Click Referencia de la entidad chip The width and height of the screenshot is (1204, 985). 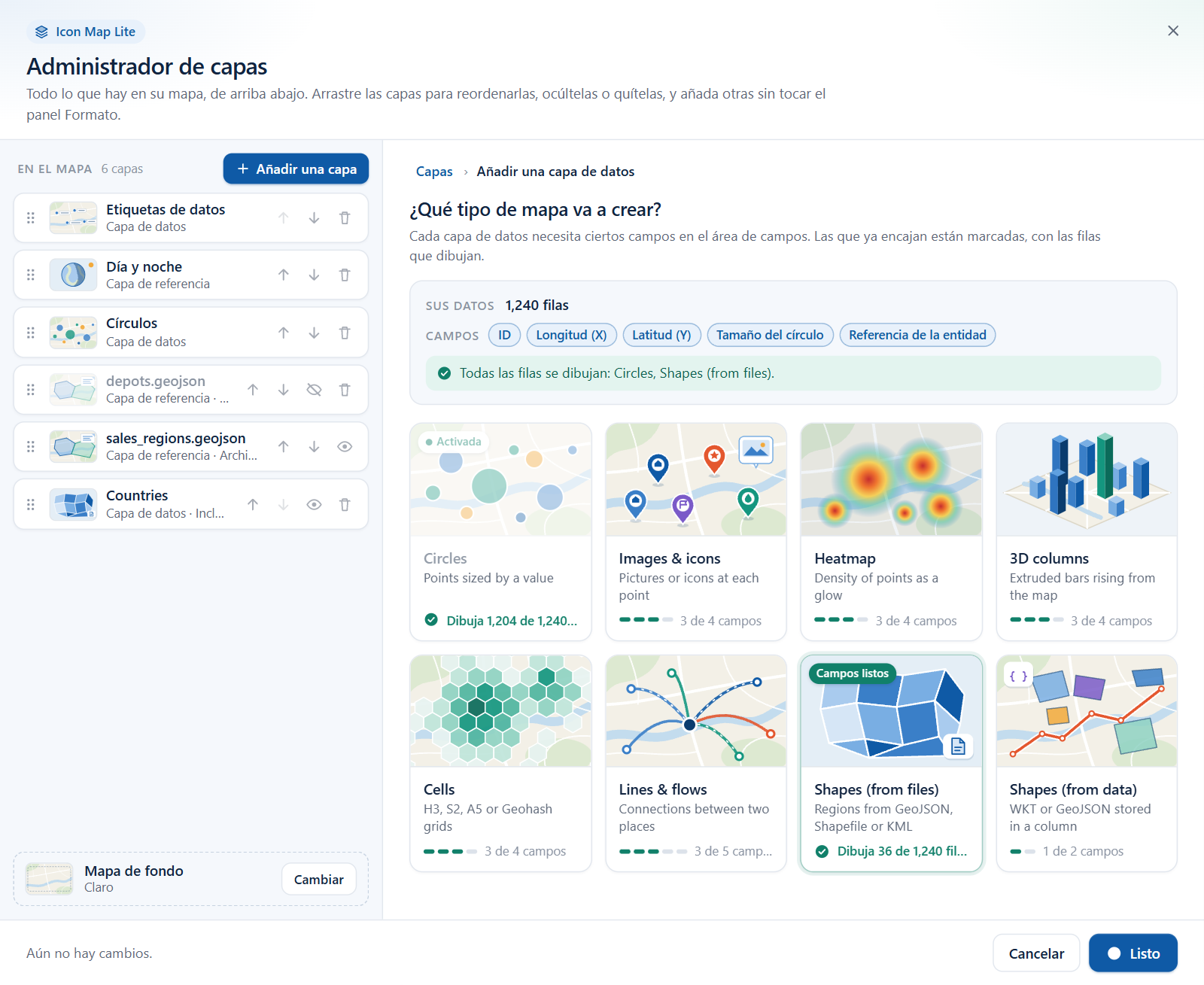click(917, 336)
